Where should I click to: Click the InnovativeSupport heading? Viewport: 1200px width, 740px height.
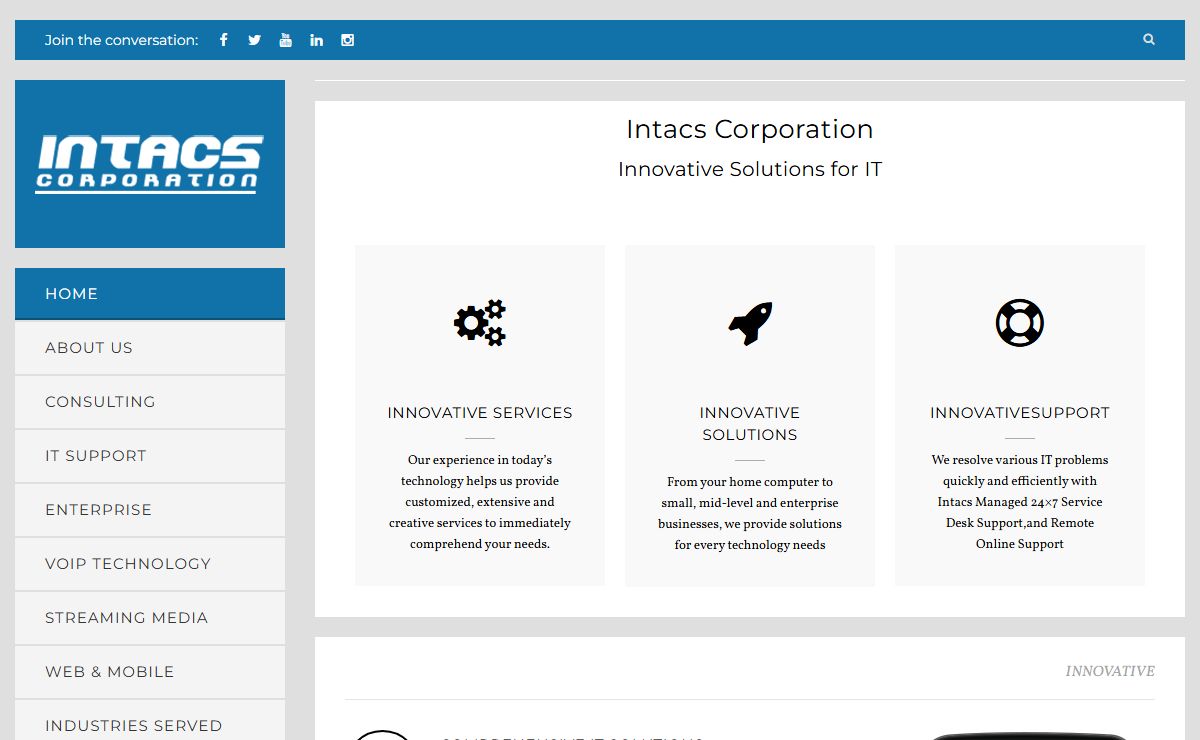coord(1020,413)
